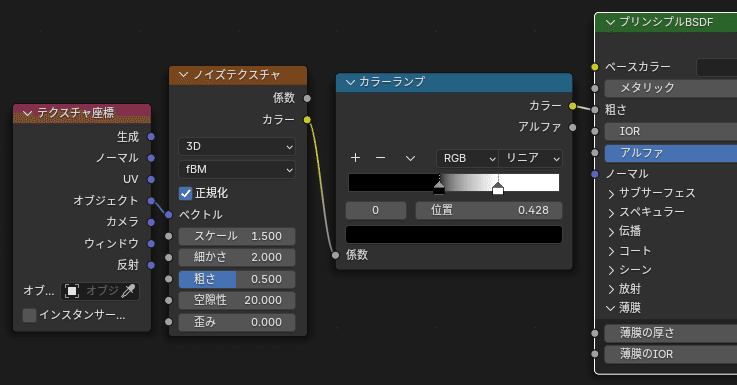Click BSDF 粗さ input socket

595,110
